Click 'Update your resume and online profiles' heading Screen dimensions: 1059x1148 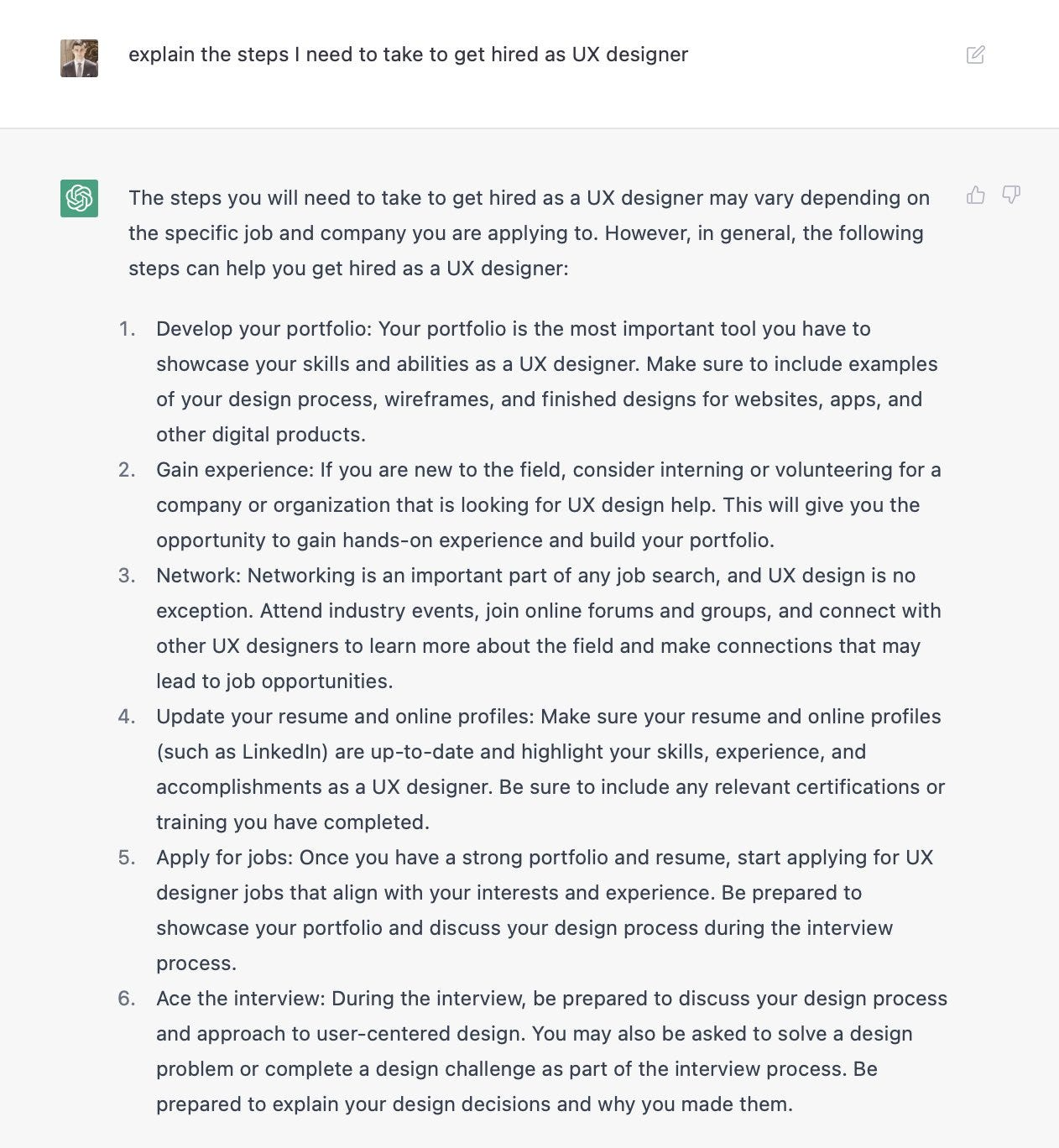(x=345, y=717)
